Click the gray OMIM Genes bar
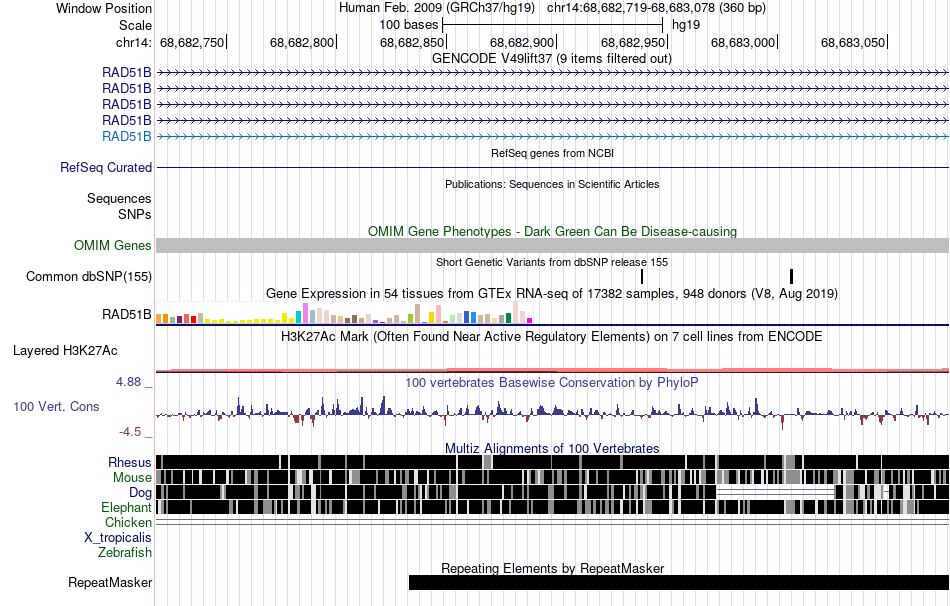The height and width of the screenshot is (606, 950). (x=553, y=245)
